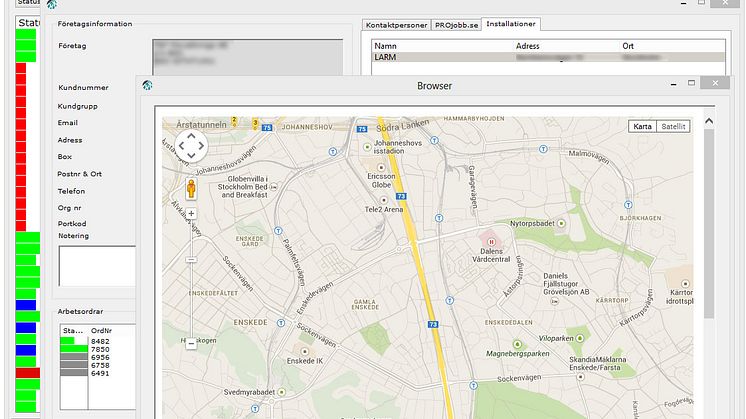Screen dimensions: 746x419
Task: Switch map to Karta view
Action: 642,127
